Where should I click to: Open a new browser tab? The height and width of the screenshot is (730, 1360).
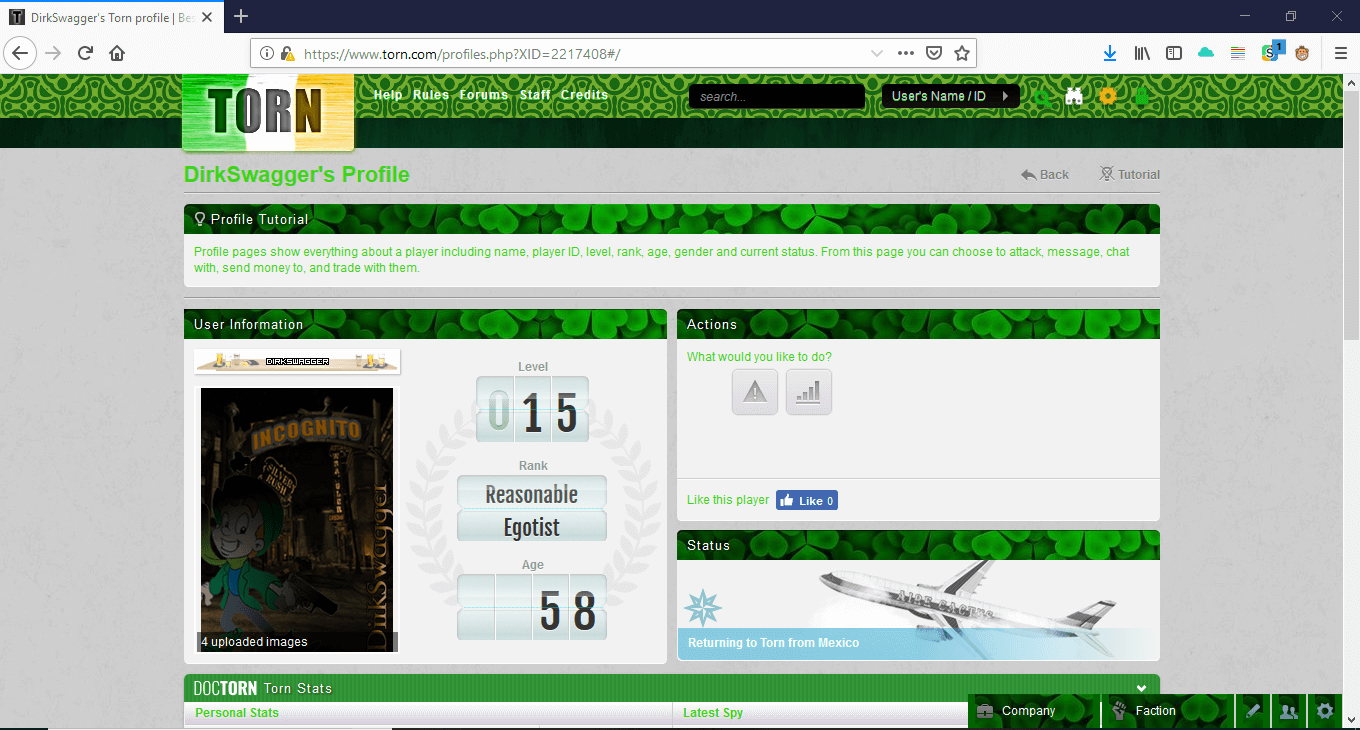coord(241,16)
